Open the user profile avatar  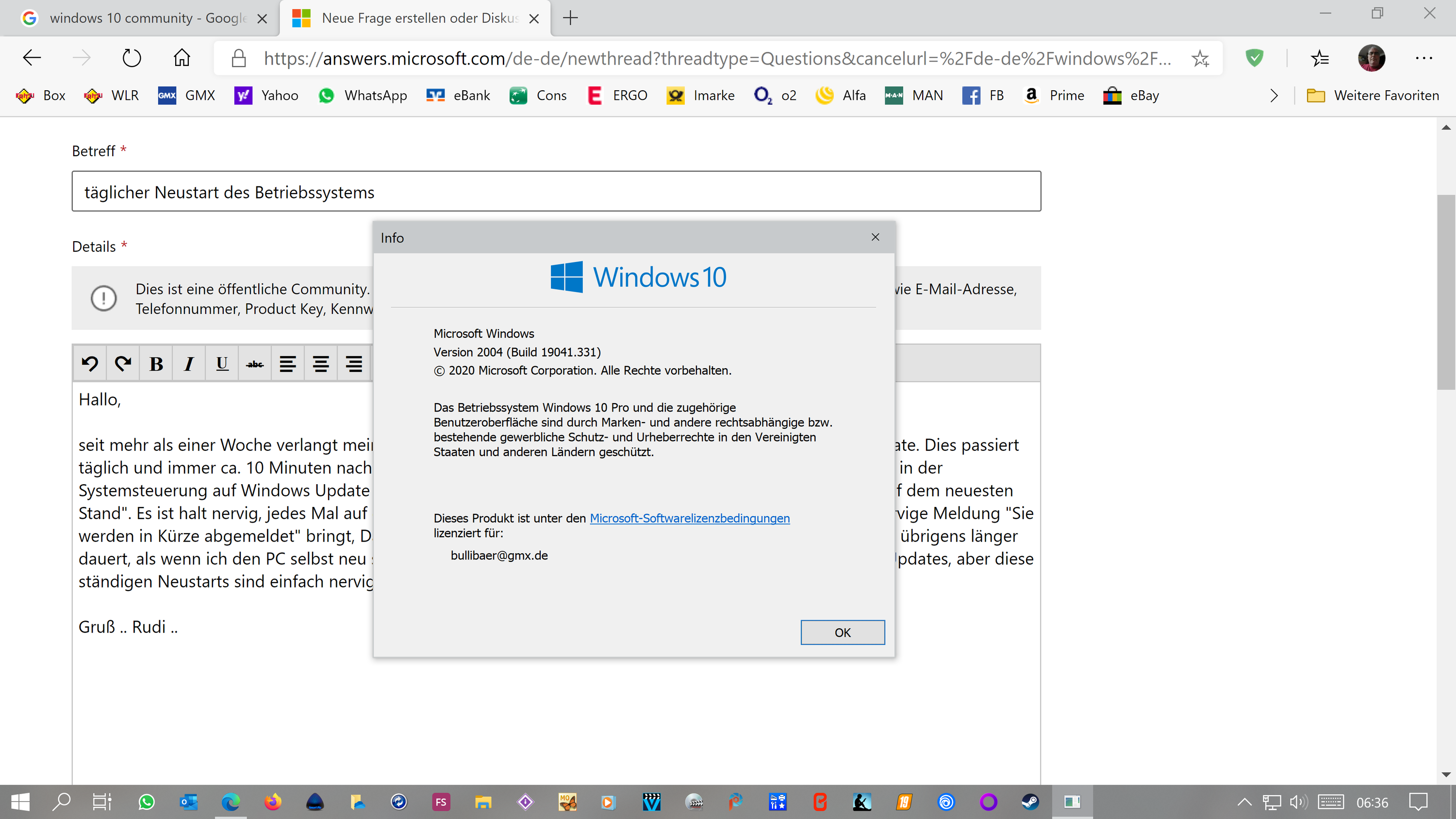tap(1371, 58)
